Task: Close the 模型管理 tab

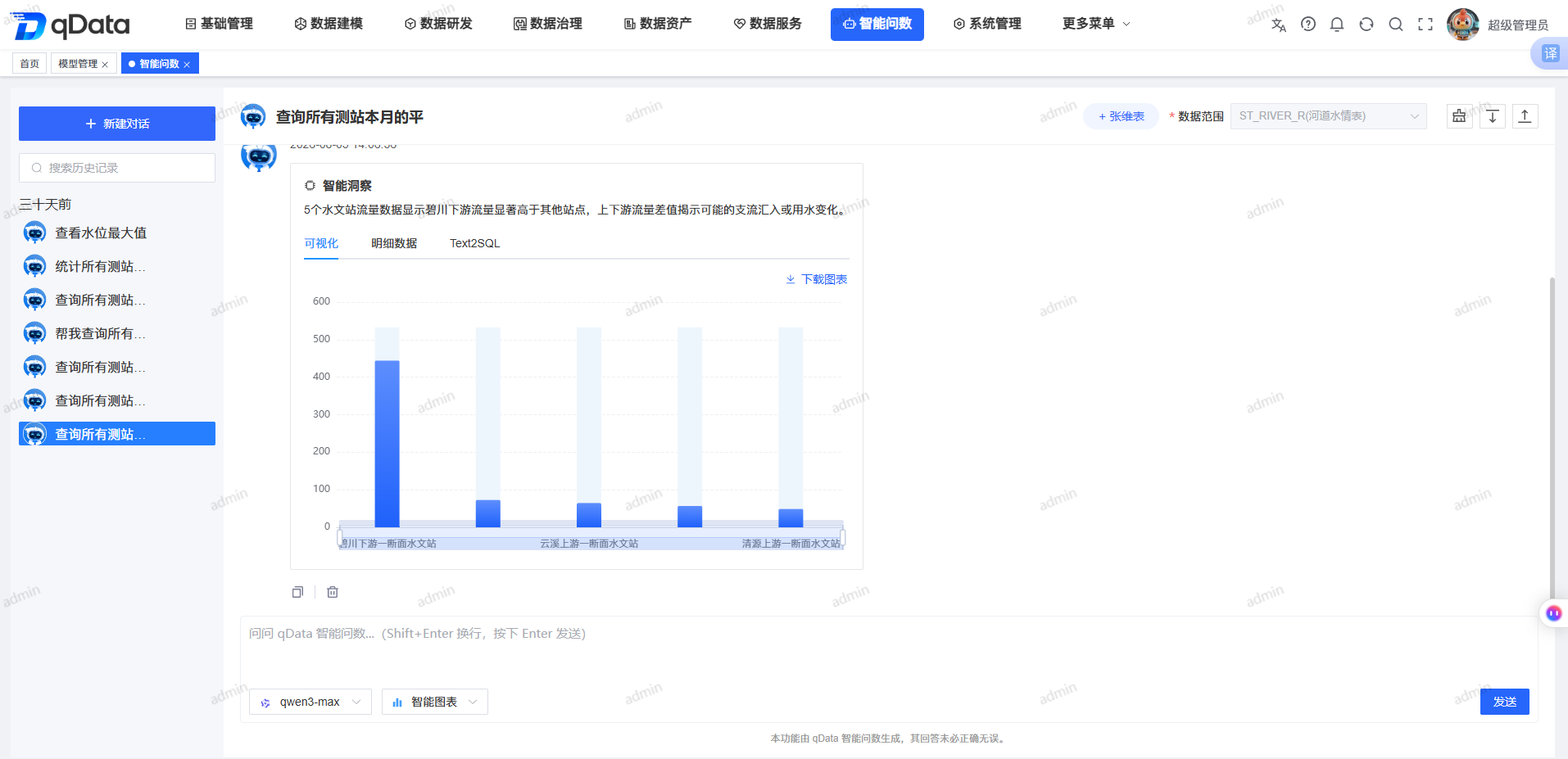Action: (105, 65)
